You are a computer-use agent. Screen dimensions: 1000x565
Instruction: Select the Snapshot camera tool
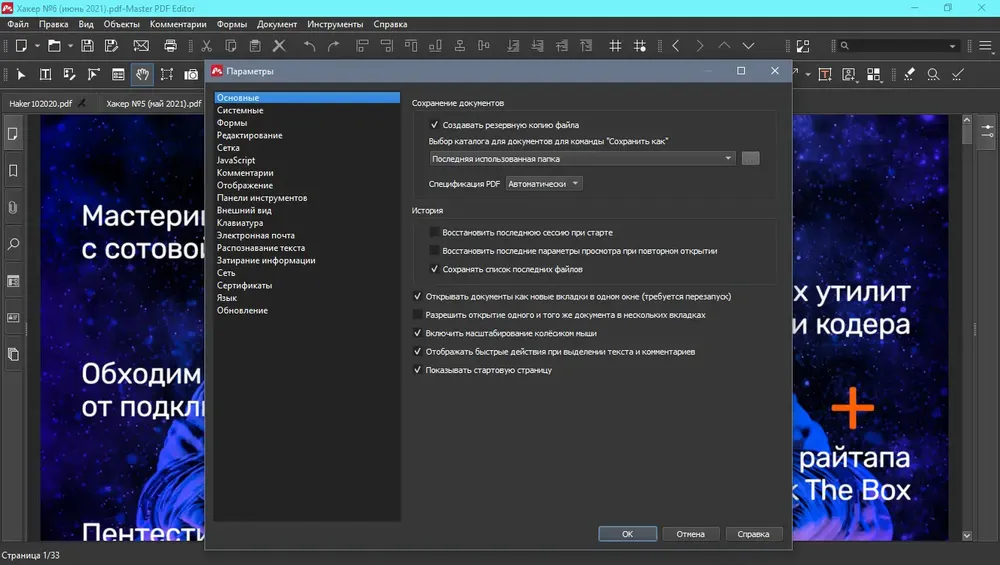coord(191,75)
